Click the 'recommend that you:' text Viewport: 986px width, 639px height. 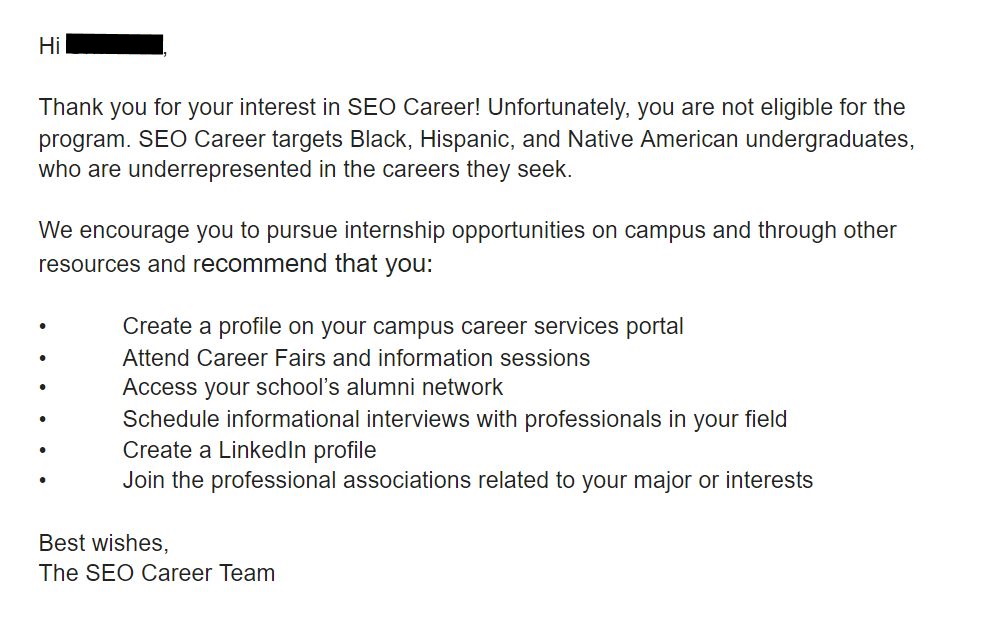pos(313,264)
